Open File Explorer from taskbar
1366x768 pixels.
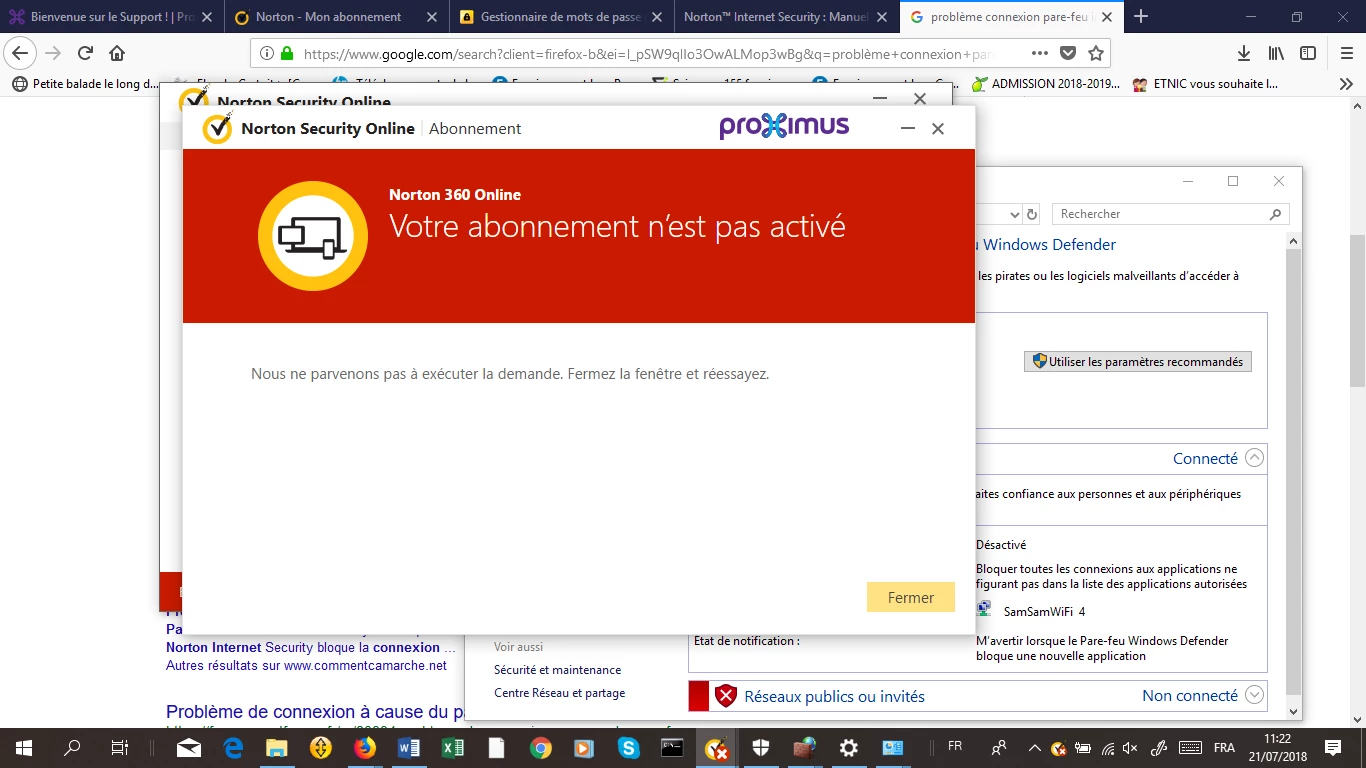click(277, 748)
